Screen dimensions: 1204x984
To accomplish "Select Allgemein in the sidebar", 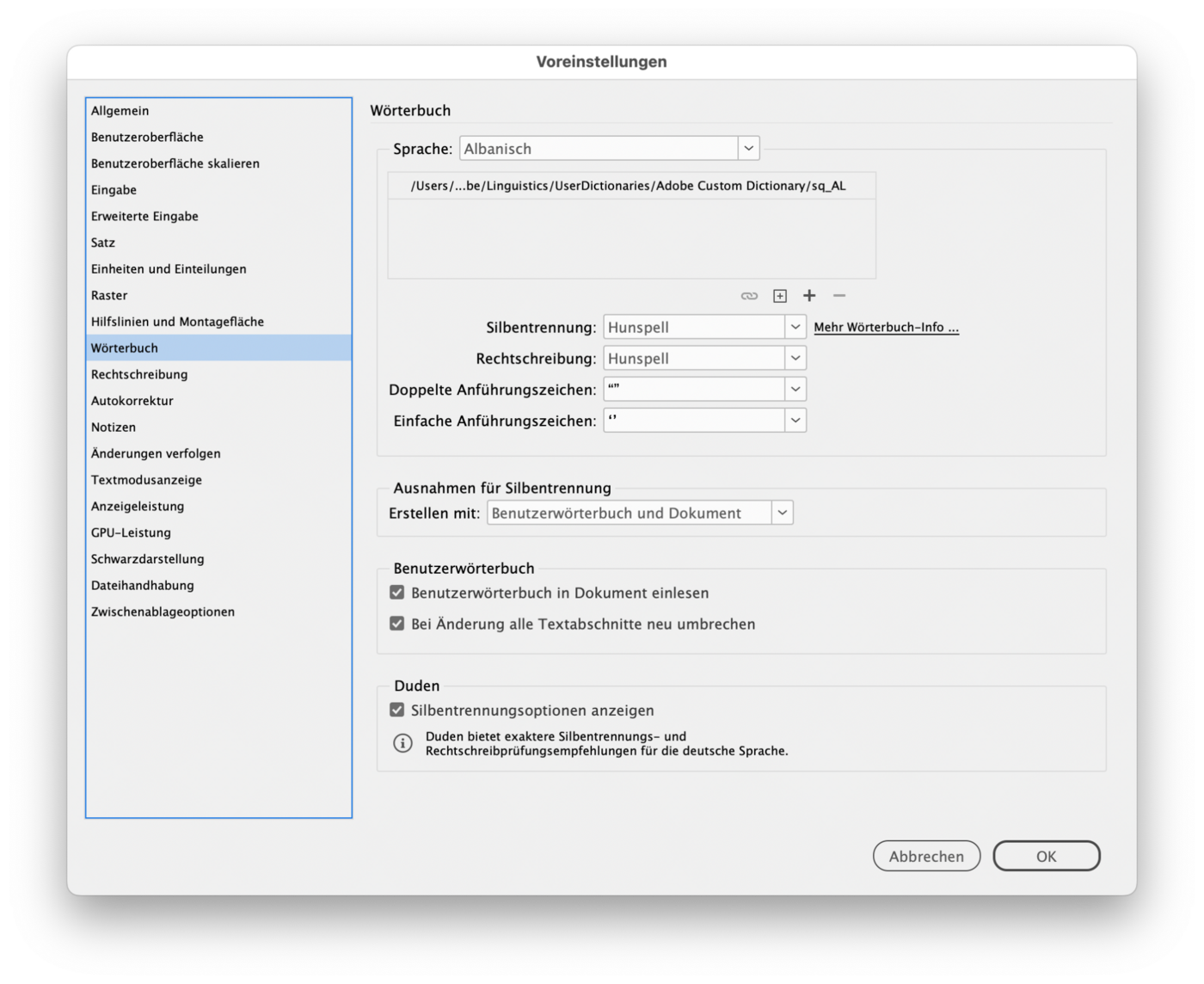I will coord(218,111).
